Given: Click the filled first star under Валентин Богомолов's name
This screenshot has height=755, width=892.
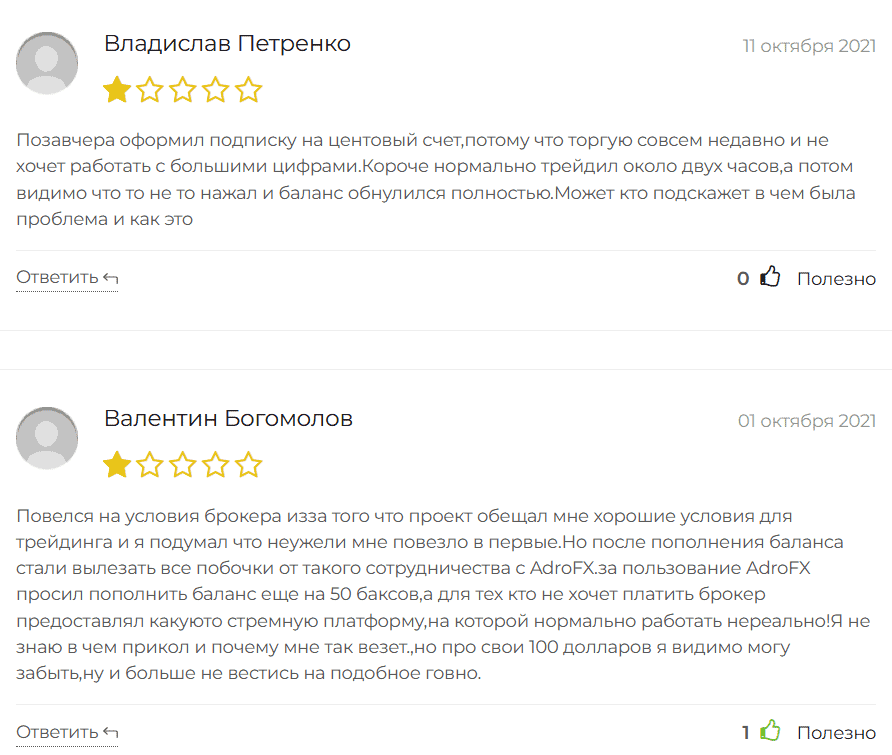Looking at the screenshot, I should click(x=116, y=464).
